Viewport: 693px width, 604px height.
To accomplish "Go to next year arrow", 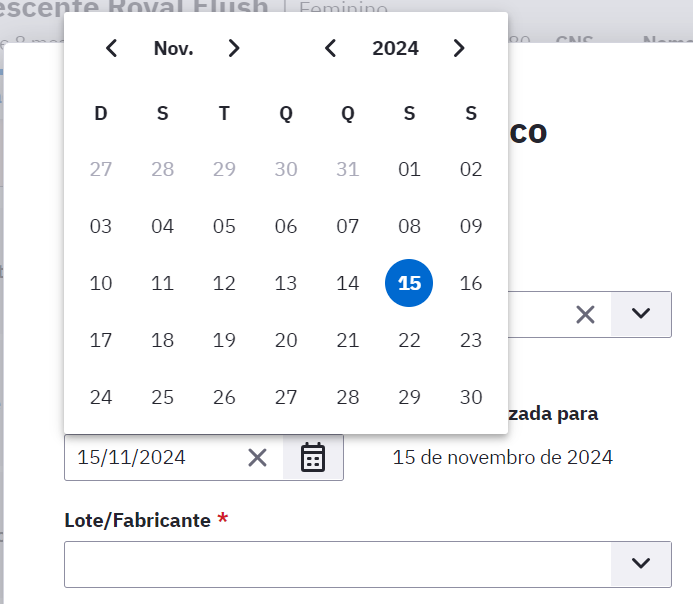I will 459,48.
